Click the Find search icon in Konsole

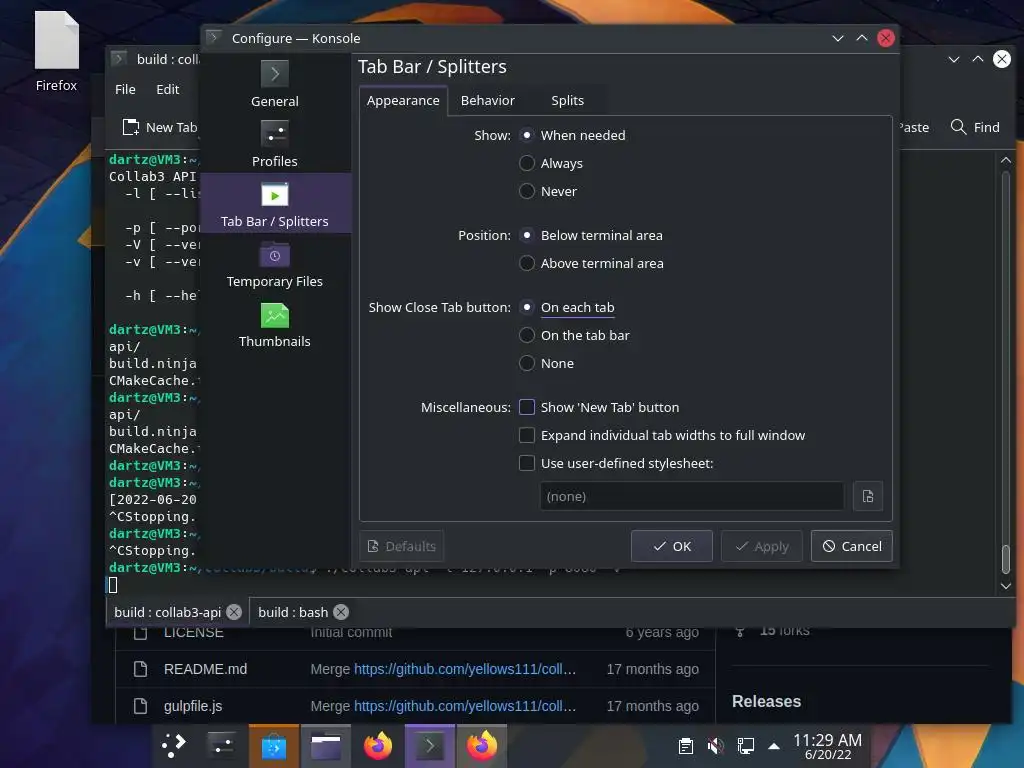958,127
